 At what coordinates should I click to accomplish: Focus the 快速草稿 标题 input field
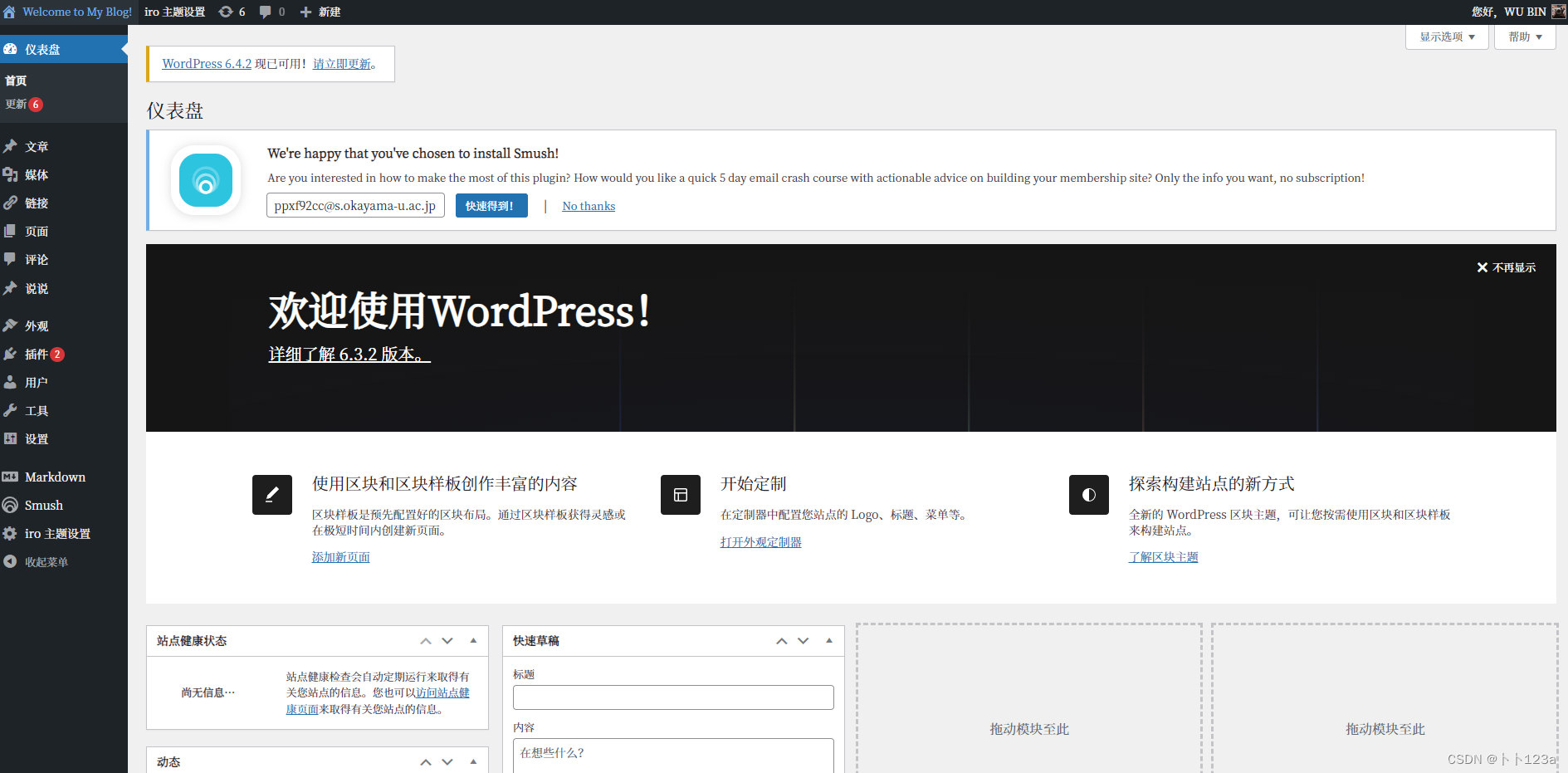[673, 697]
